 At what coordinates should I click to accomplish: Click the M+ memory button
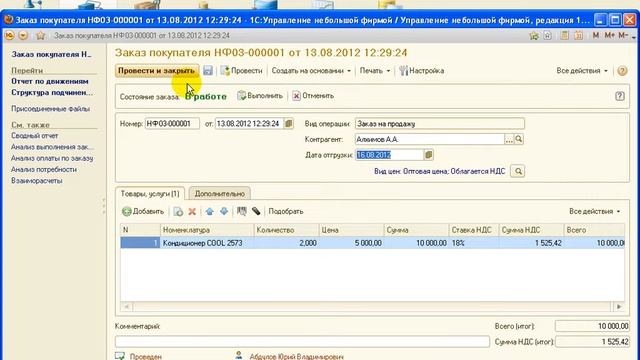tap(609, 36)
